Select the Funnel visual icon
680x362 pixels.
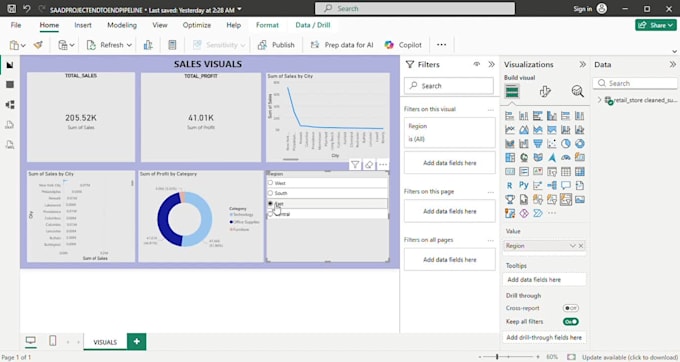(x=538, y=143)
